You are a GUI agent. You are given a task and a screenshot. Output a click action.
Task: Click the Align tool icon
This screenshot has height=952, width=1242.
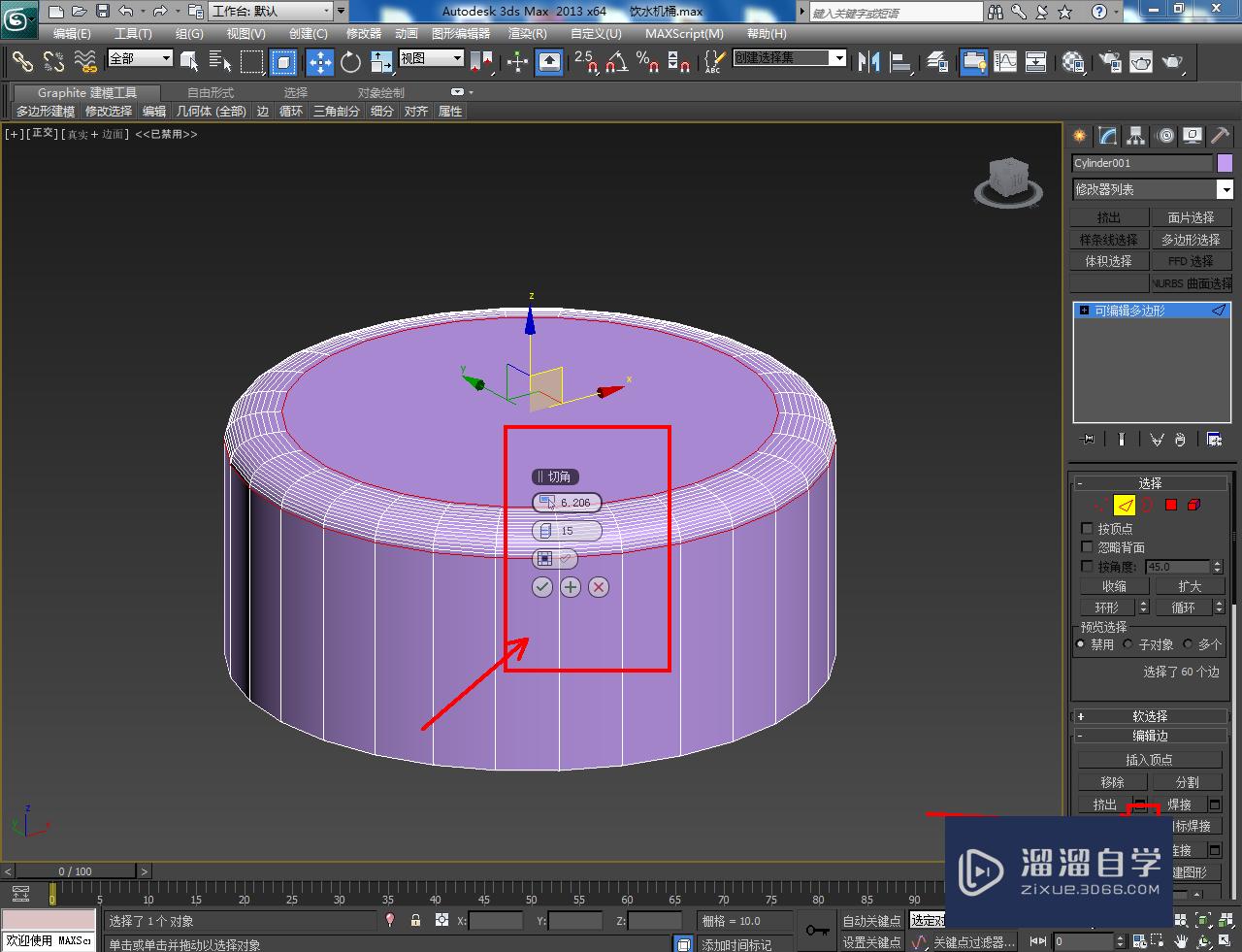(x=900, y=62)
